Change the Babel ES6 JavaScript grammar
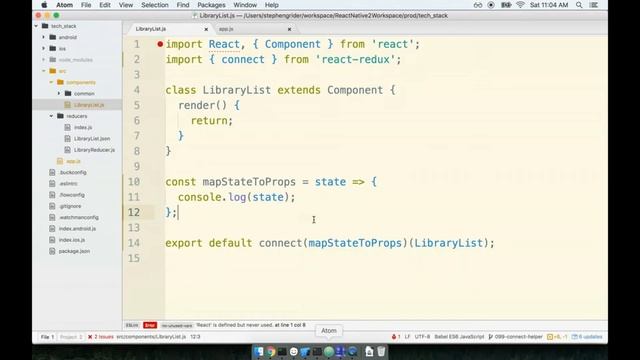 (x=459, y=337)
